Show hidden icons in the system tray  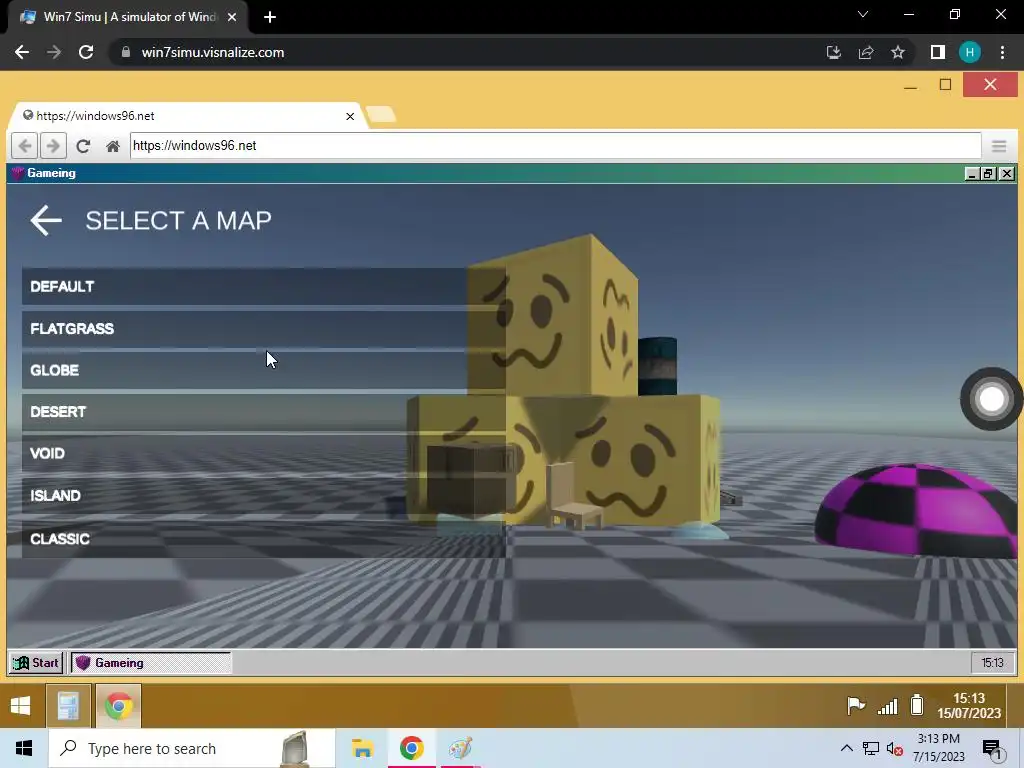coord(846,748)
